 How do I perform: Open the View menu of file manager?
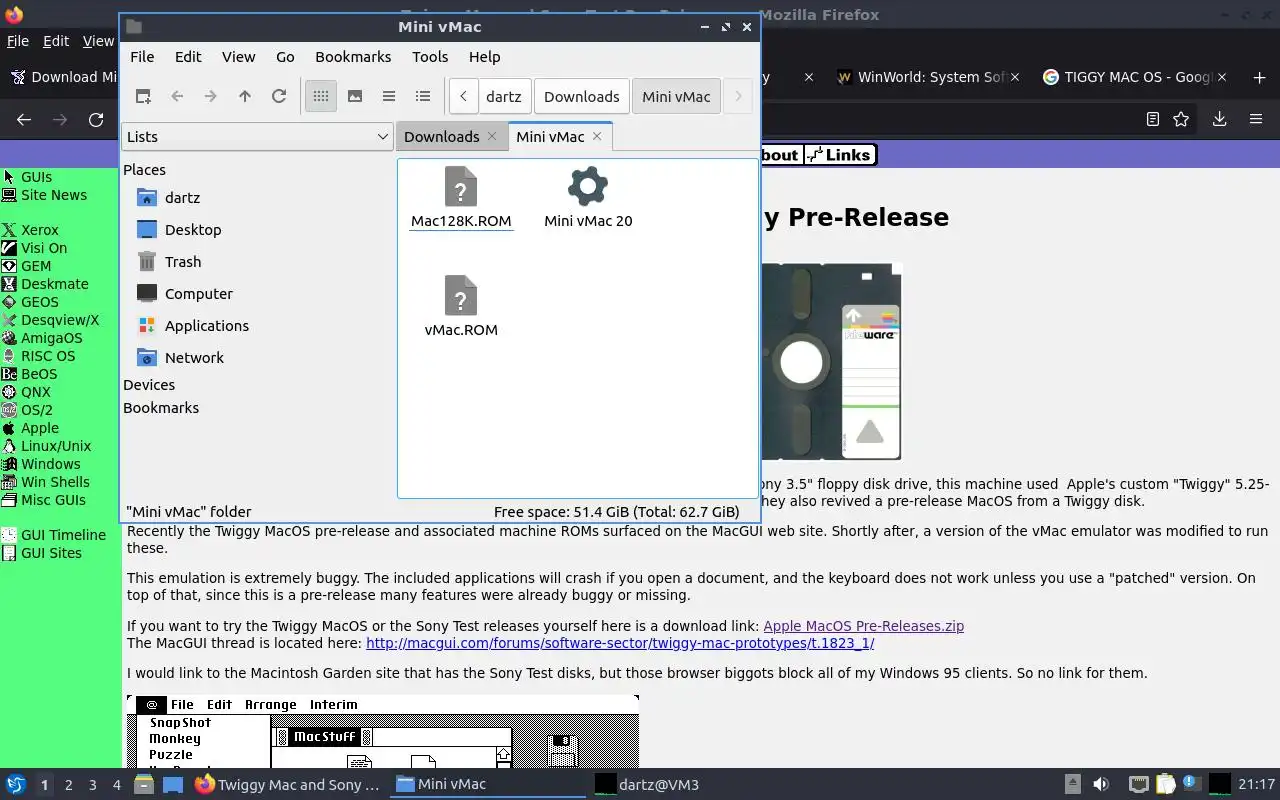(239, 57)
